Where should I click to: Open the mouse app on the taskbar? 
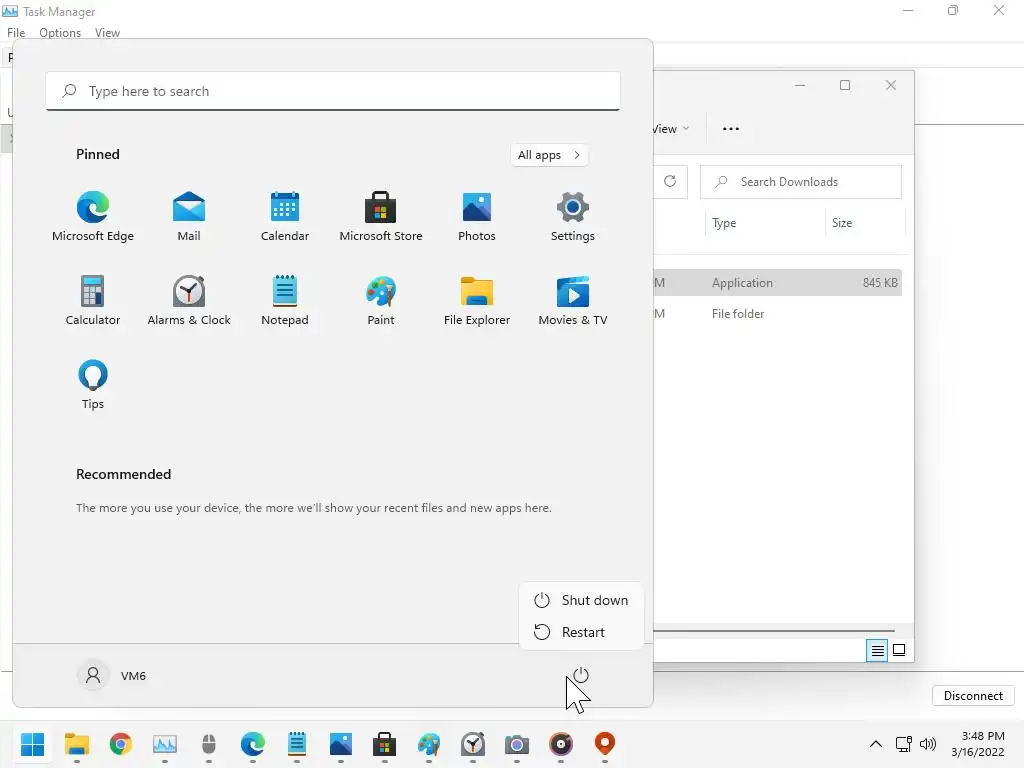click(x=208, y=744)
